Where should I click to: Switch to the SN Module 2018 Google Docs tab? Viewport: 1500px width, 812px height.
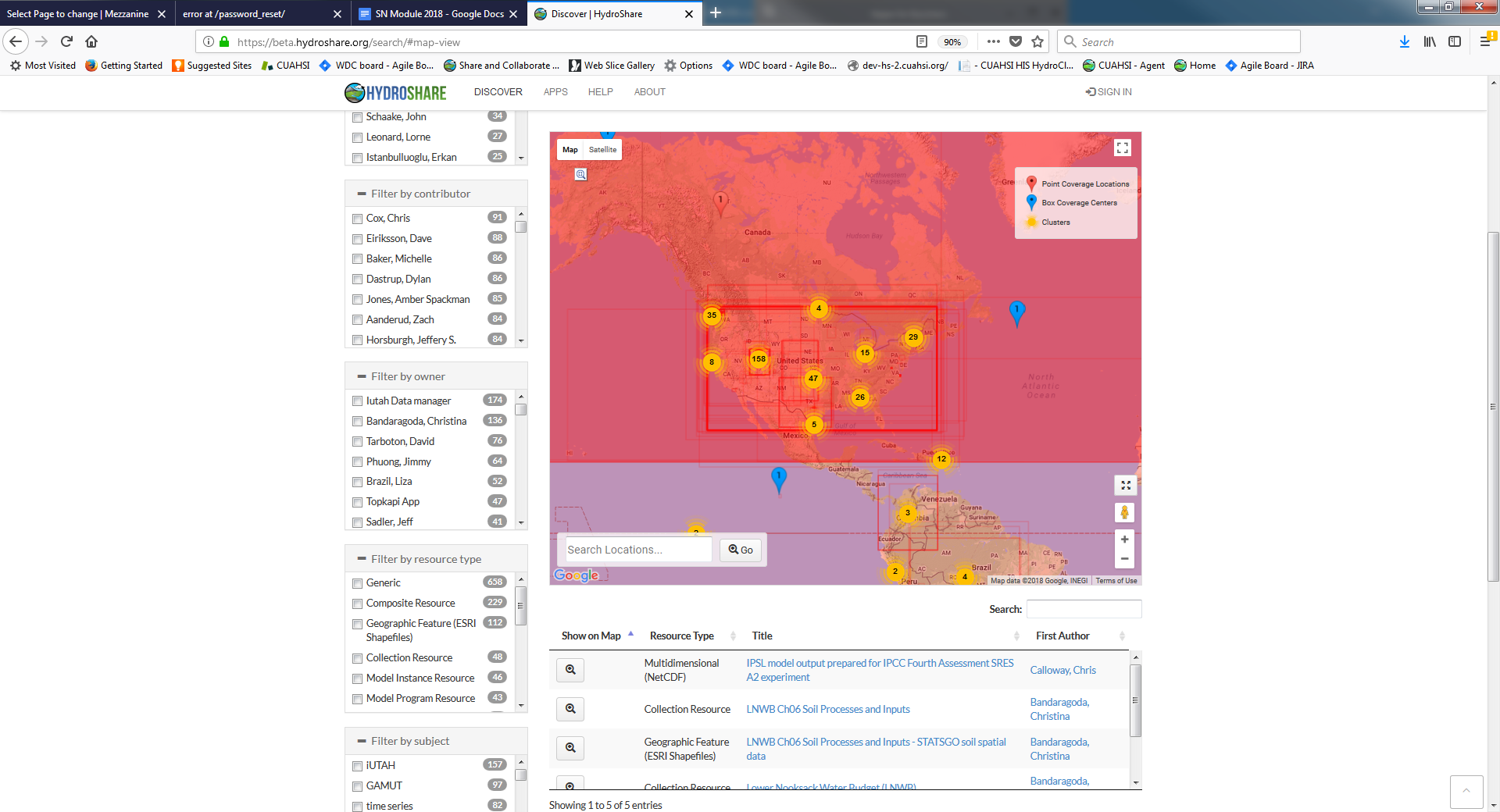[438, 13]
